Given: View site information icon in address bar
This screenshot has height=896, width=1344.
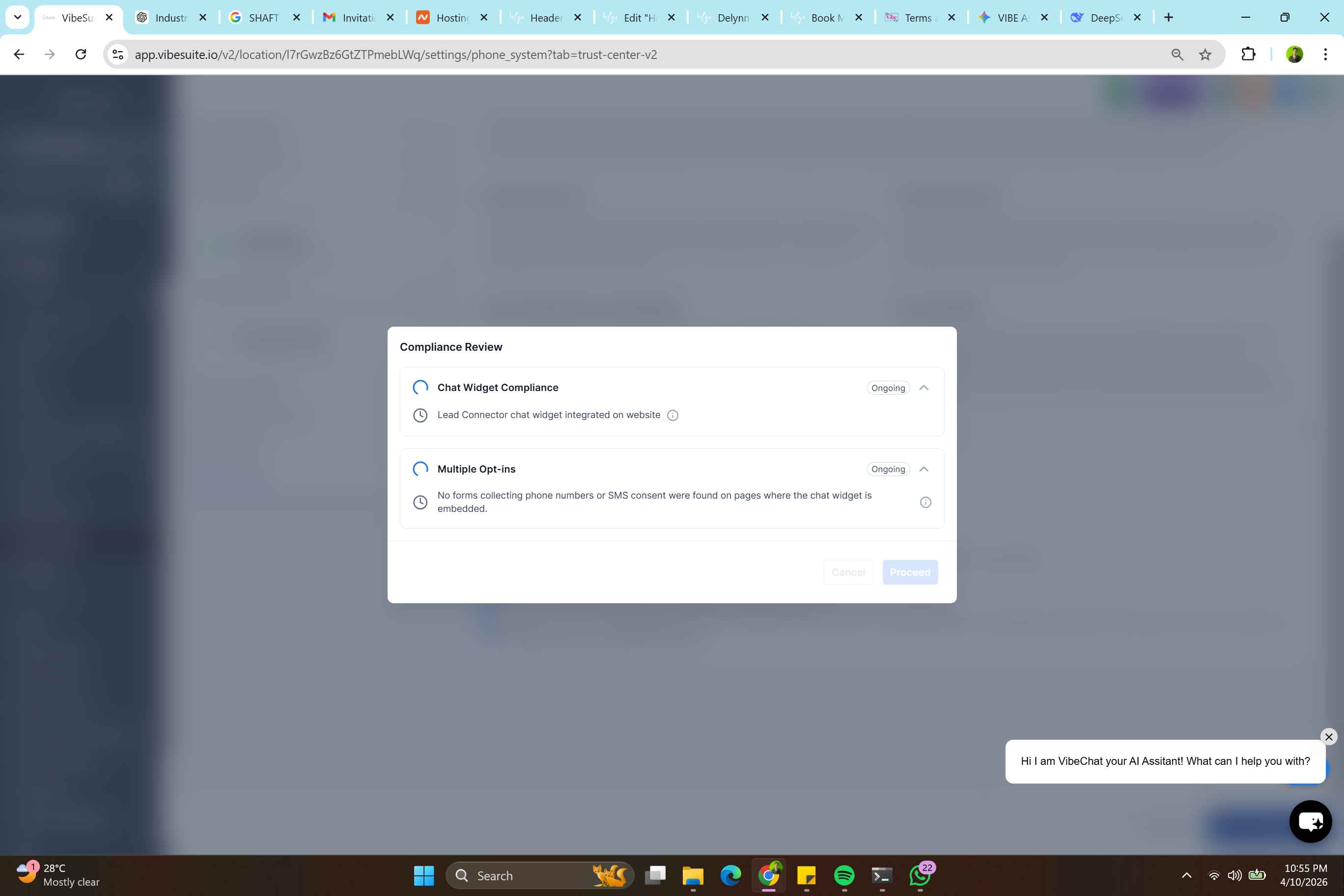Looking at the screenshot, I should [x=118, y=55].
